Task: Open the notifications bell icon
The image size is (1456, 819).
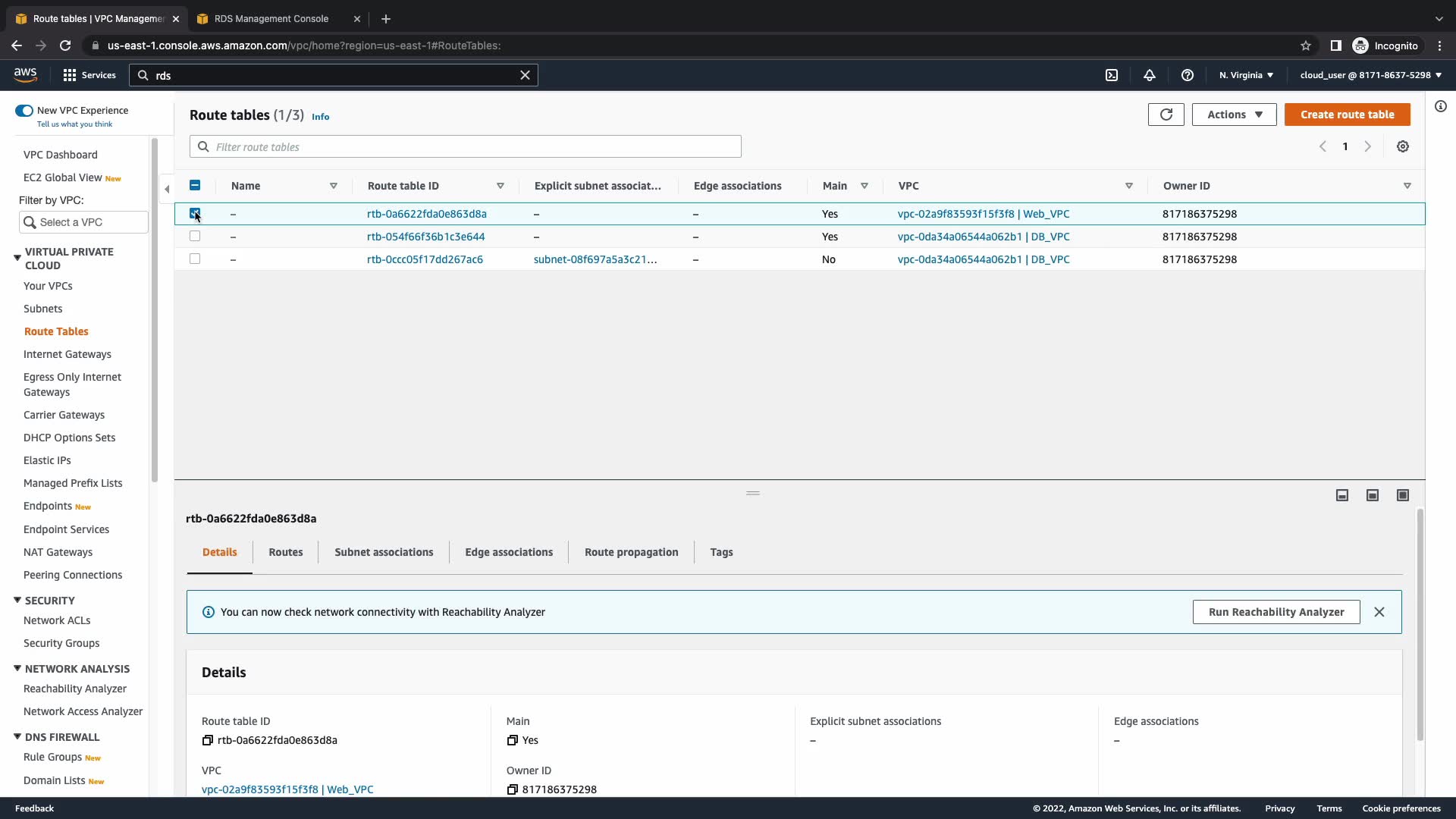Action: (1150, 75)
